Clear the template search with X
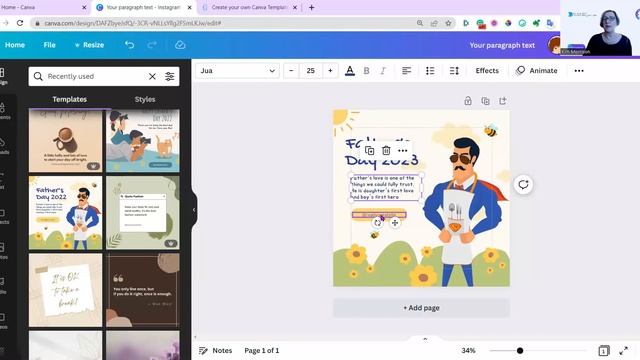Screen dimensions: 640x360 point(152,76)
